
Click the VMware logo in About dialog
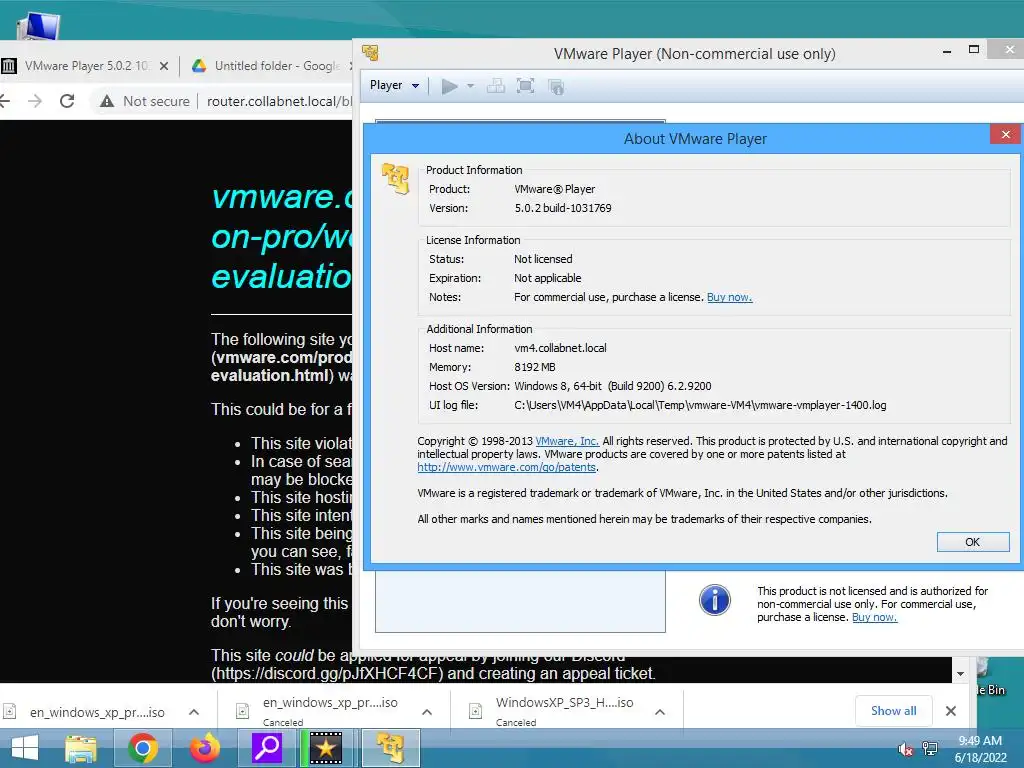coord(396,178)
